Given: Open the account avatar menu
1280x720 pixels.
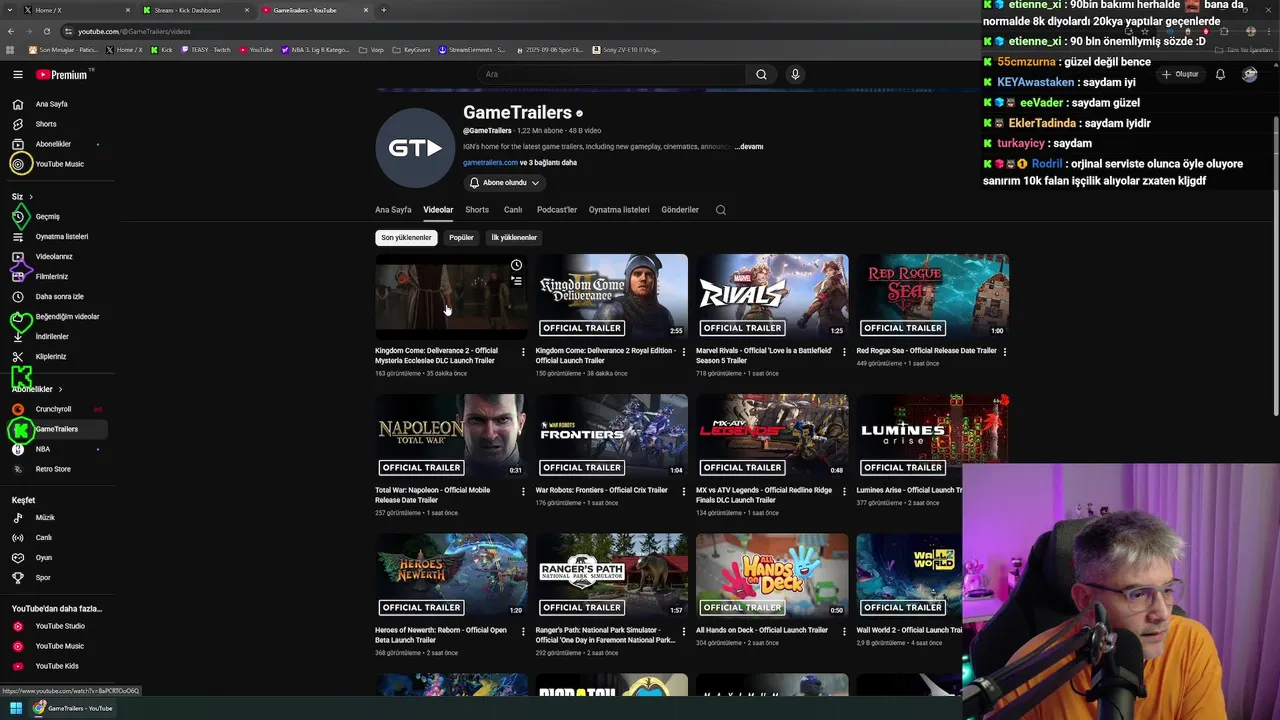Looking at the screenshot, I should [x=1249, y=74].
